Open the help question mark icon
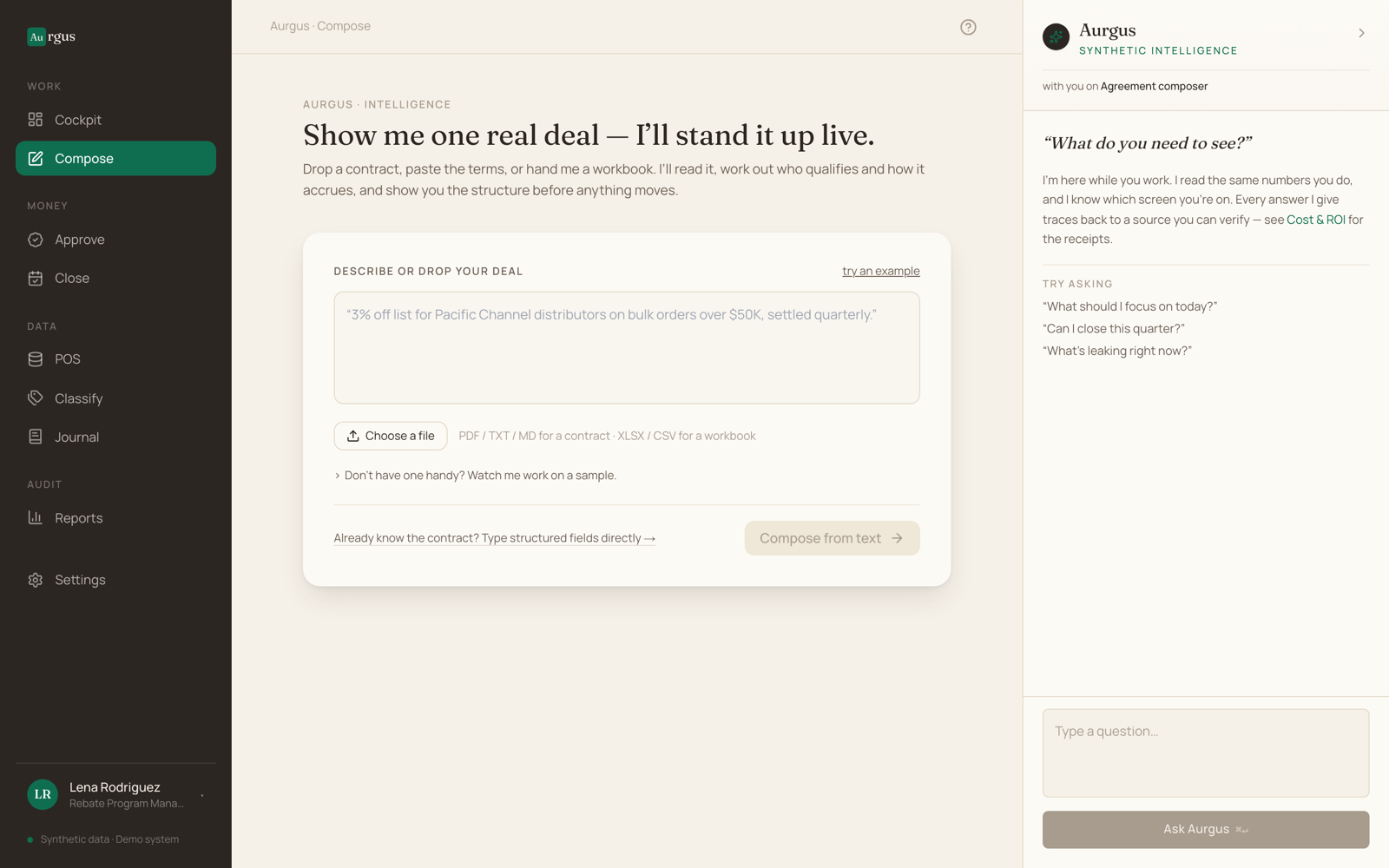The width and height of the screenshot is (1389, 868). click(x=968, y=27)
